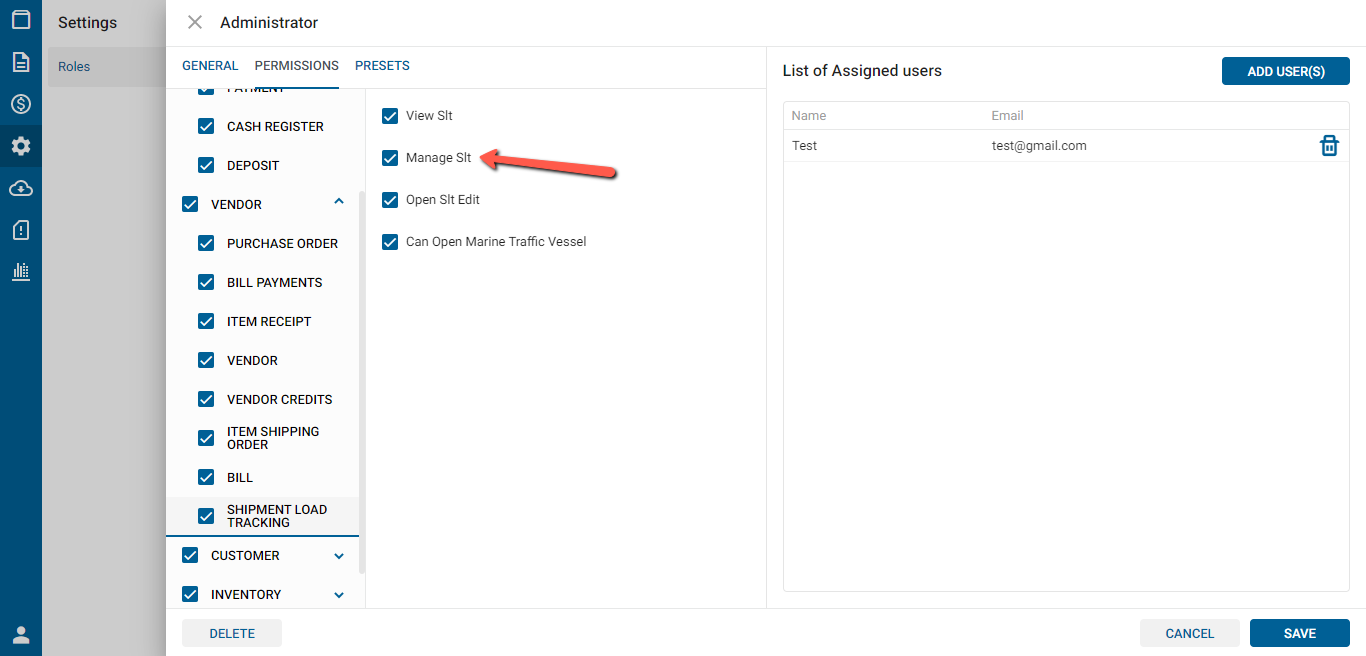
Task: Collapse the Vendor permissions section
Action: coord(339,203)
